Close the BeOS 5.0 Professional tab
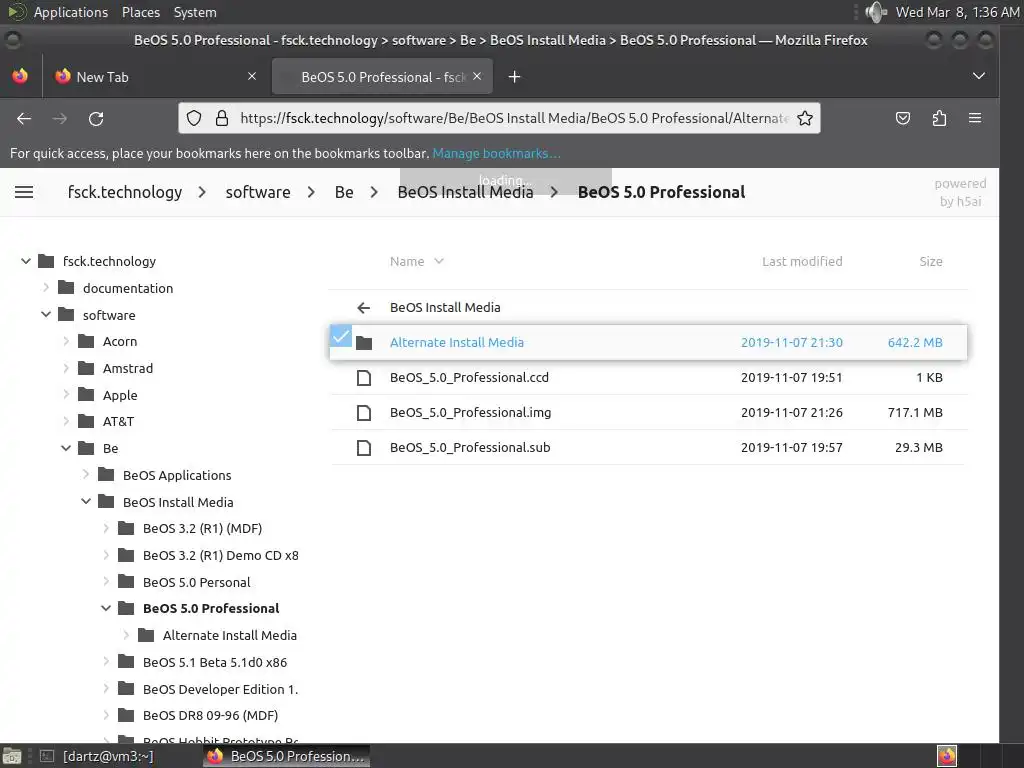Screen dimensions: 1024x768 point(477,76)
